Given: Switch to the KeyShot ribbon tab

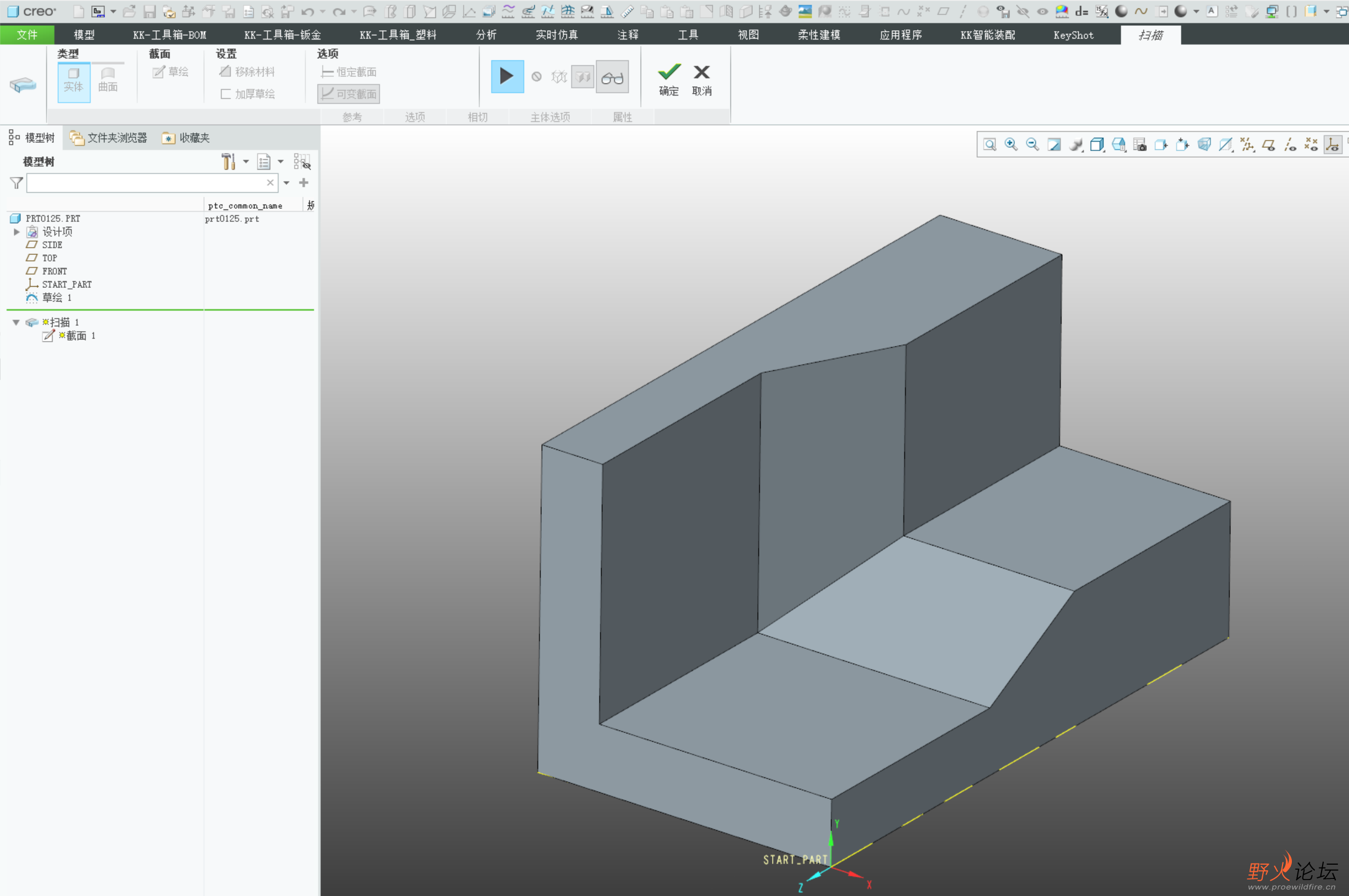Looking at the screenshot, I should (x=1074, y=35).
